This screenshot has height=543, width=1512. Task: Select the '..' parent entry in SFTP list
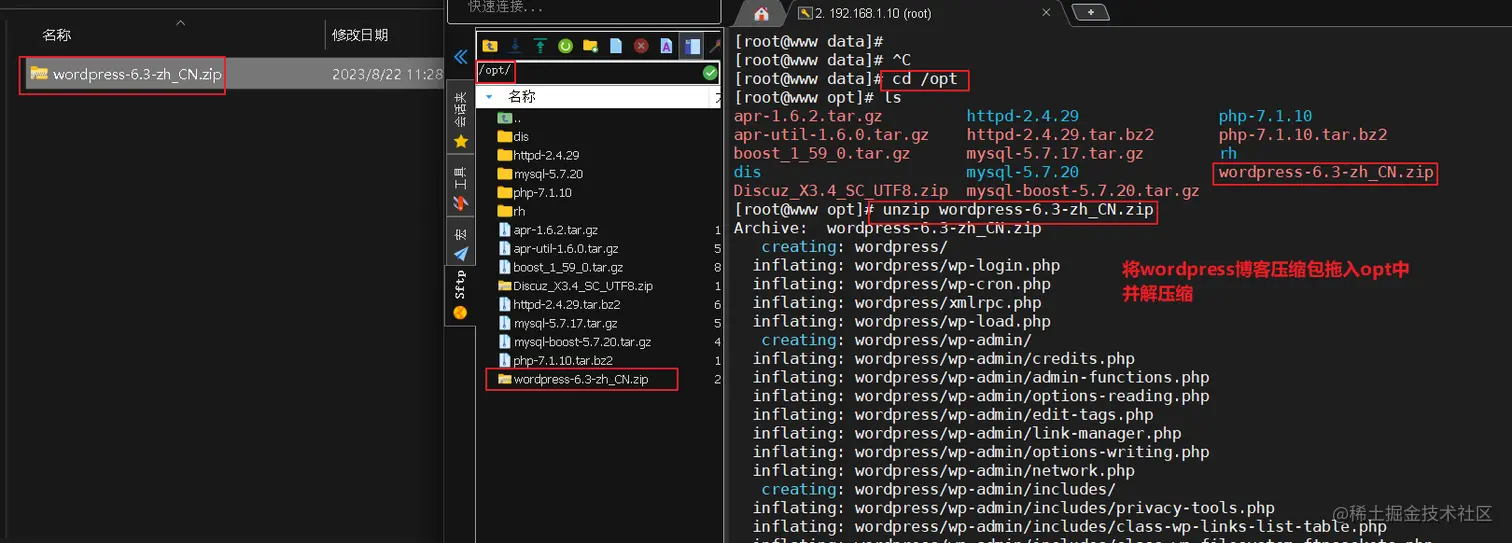(510, 118)
